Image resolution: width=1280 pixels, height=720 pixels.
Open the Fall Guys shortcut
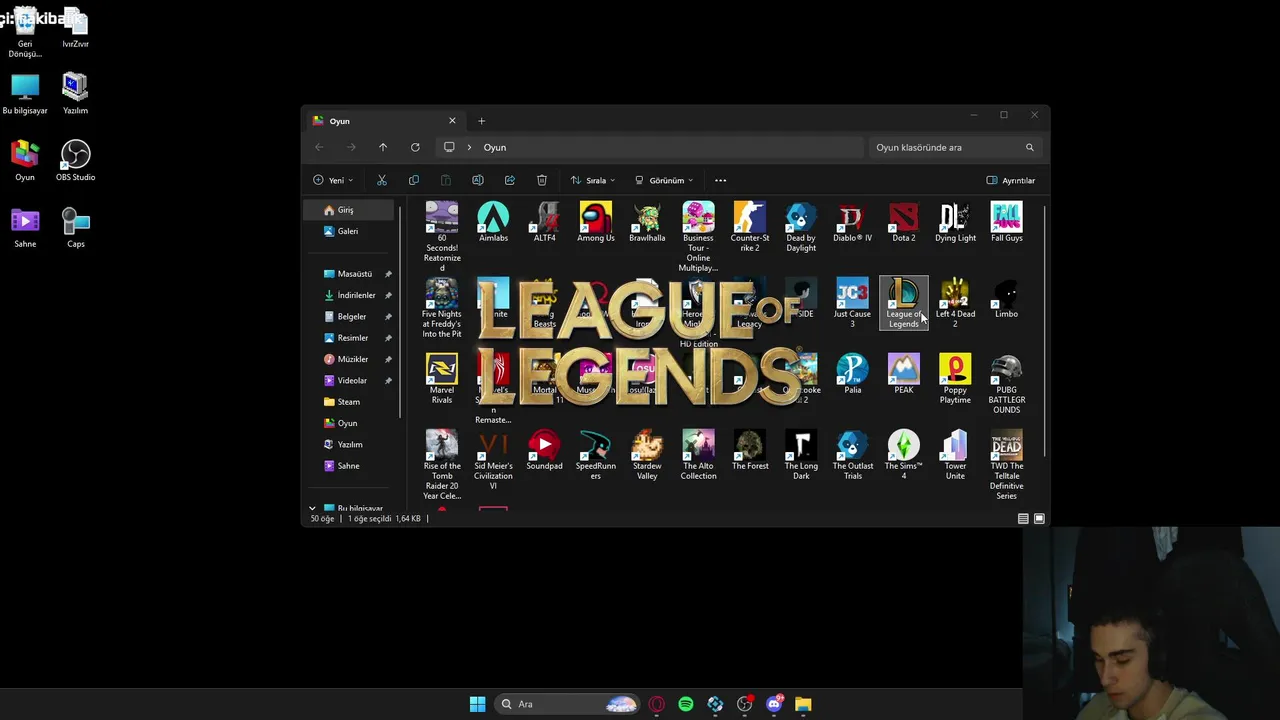point(1006,223)
